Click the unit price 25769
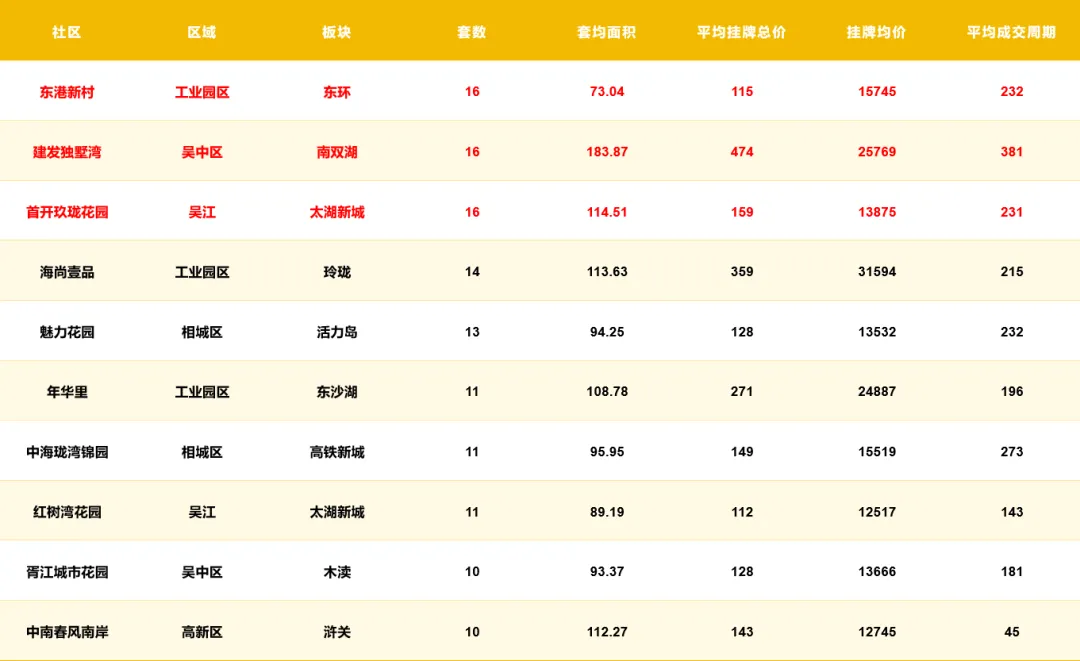This screenshot has width=1080, height=661. [877, 151]
